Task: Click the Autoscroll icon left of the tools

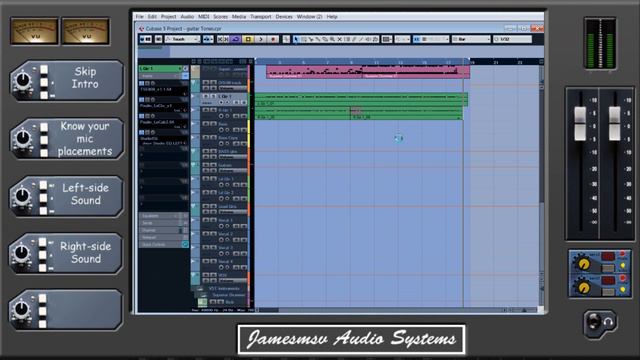Action: 286,40
